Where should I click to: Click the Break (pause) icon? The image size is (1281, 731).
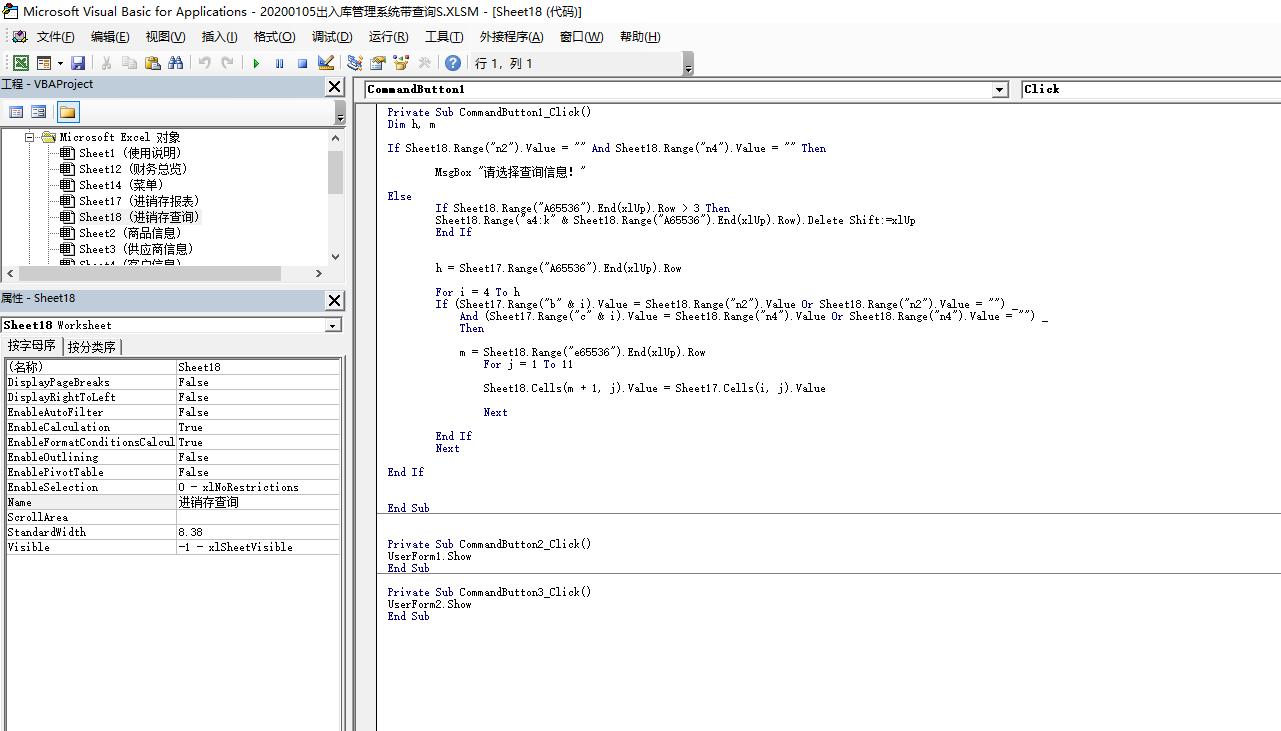pyautogui.click(x=279, y=63)
